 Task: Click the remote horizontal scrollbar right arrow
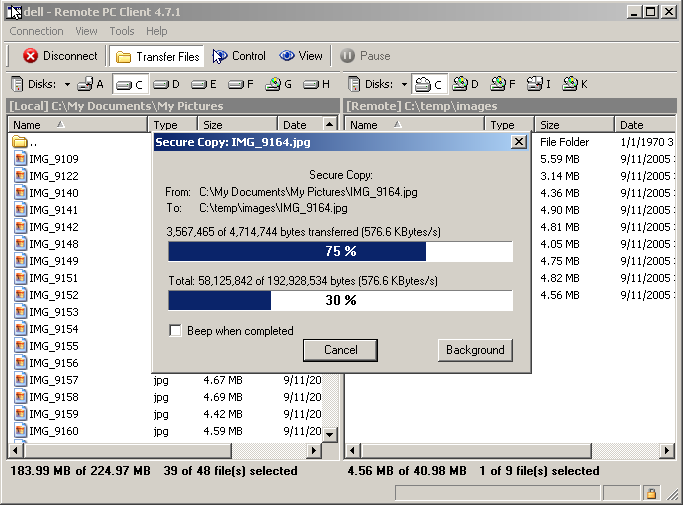pyautogui.click(x=667, y=451)
